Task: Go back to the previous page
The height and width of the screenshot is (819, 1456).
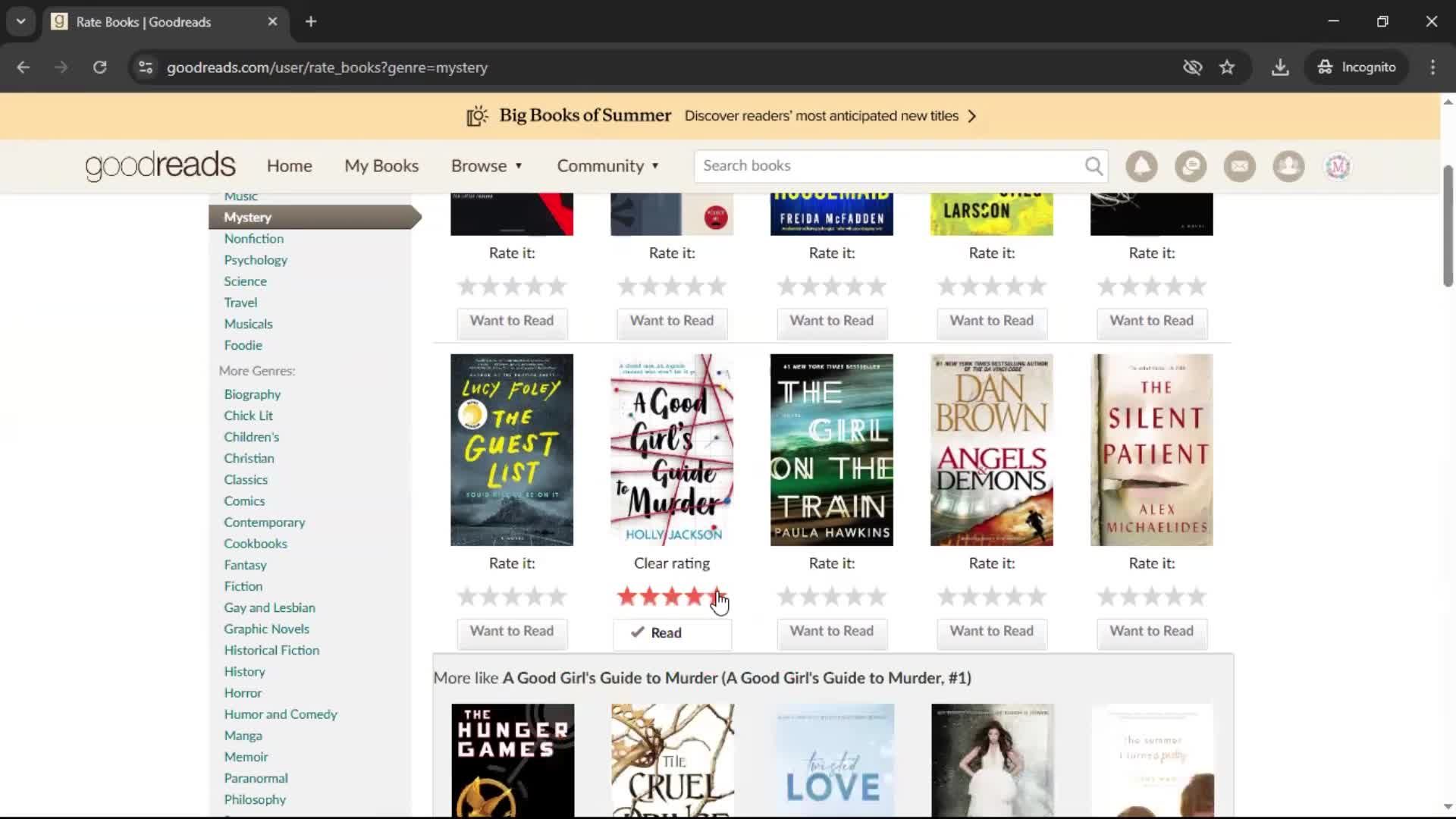Action: (x=24, y=67)
